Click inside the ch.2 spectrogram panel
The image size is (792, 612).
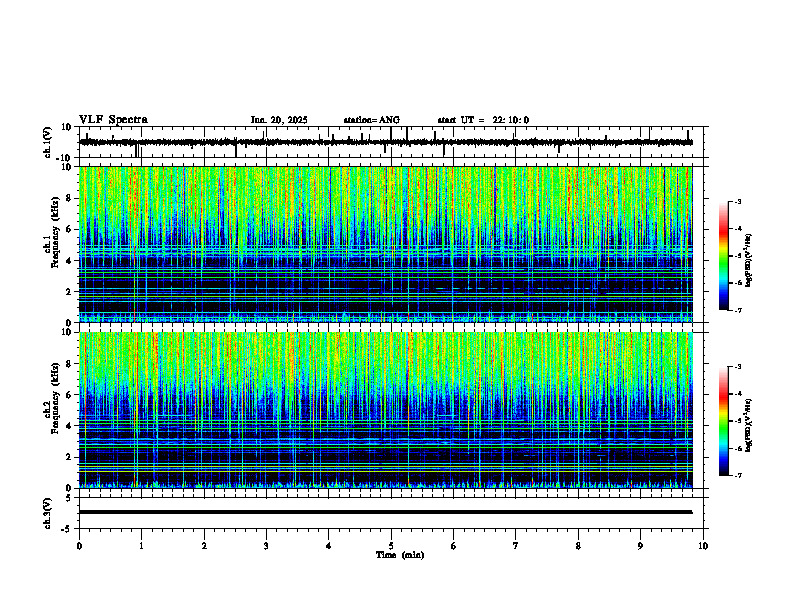[x=385, y=410]
